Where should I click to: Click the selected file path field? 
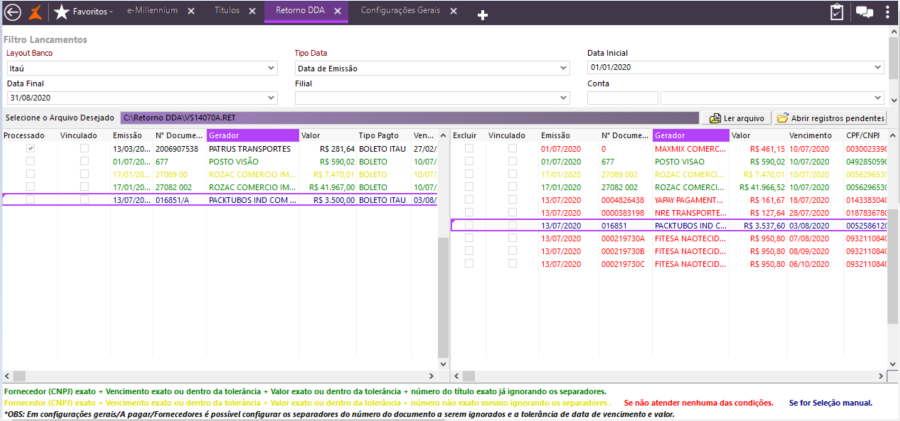(409, 118)
